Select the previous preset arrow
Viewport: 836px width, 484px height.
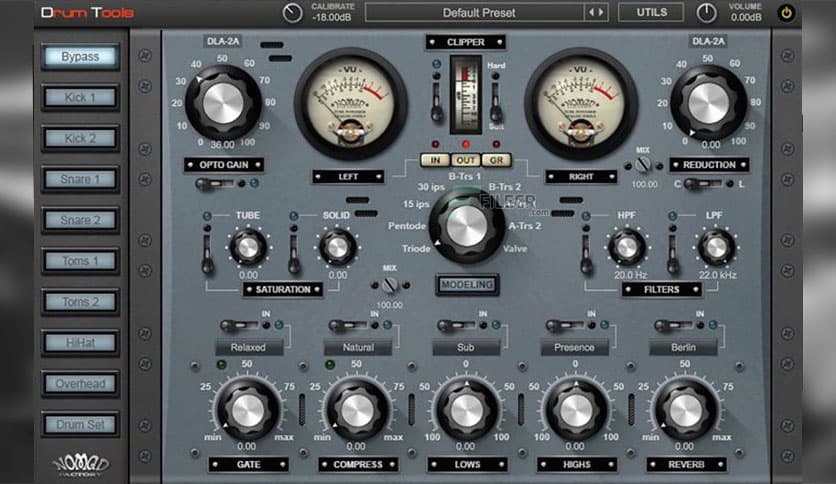tap(591, 12)
